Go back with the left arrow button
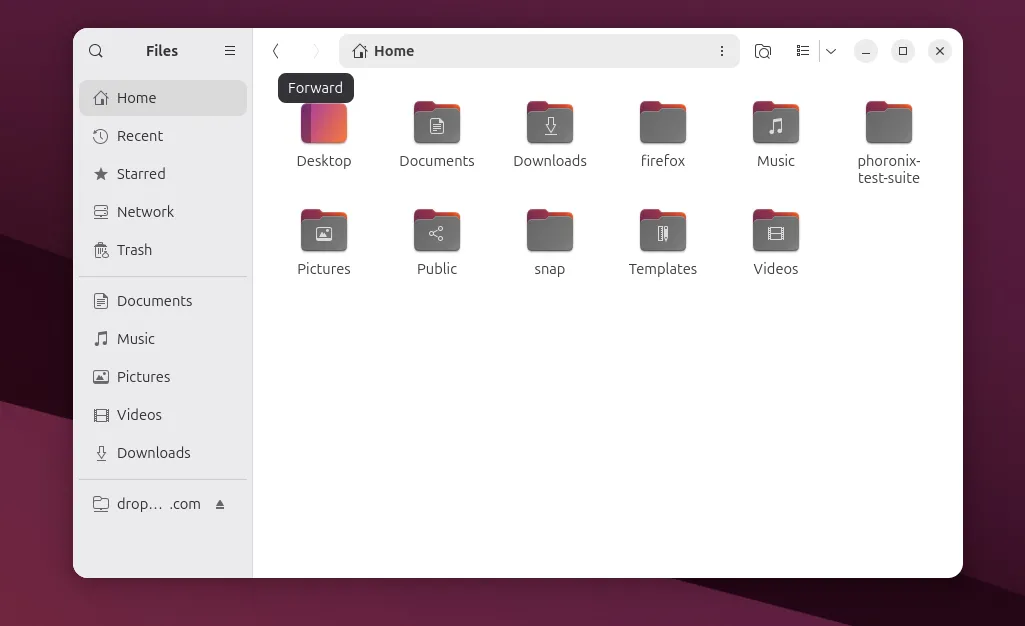 click(x=276, y=51)
